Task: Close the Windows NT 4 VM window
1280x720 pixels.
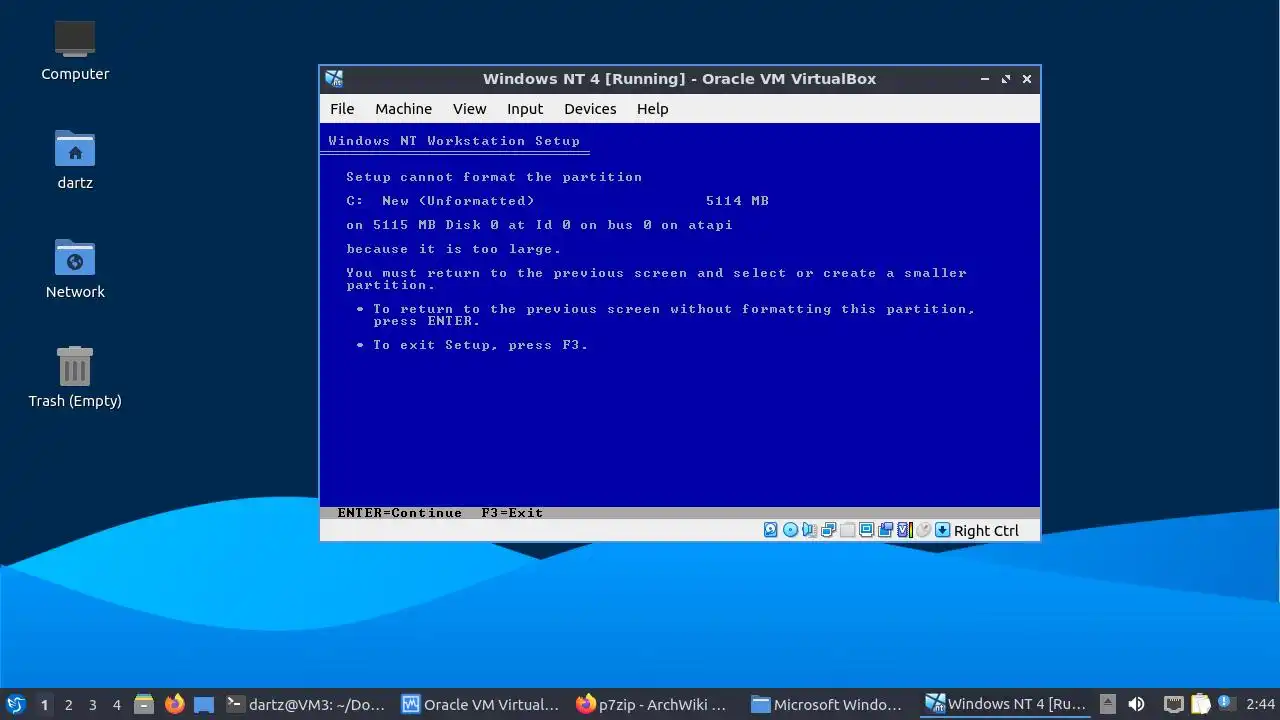Action: 1027,79
